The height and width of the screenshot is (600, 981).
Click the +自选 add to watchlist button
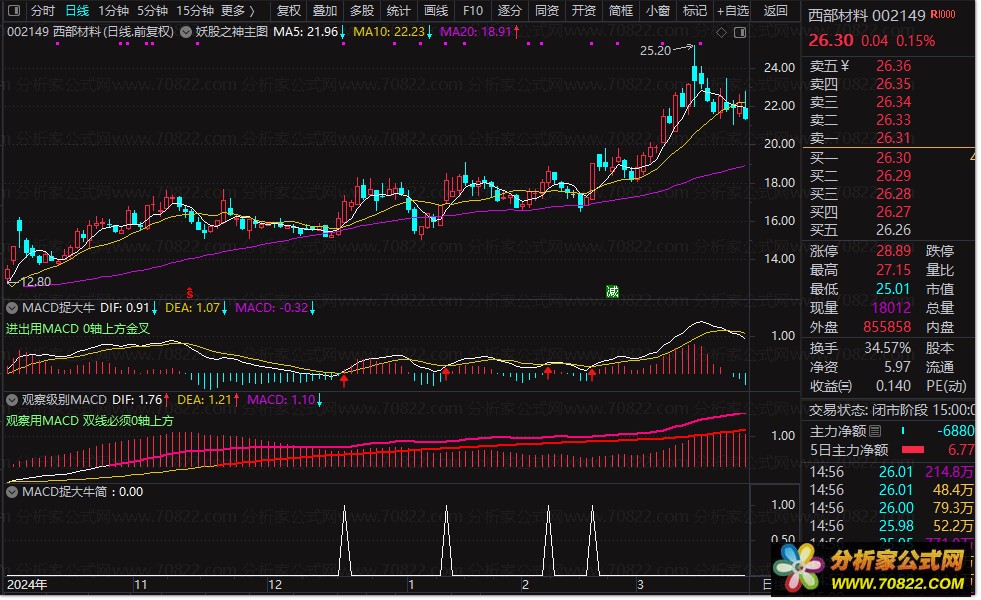tap(732, 11)
